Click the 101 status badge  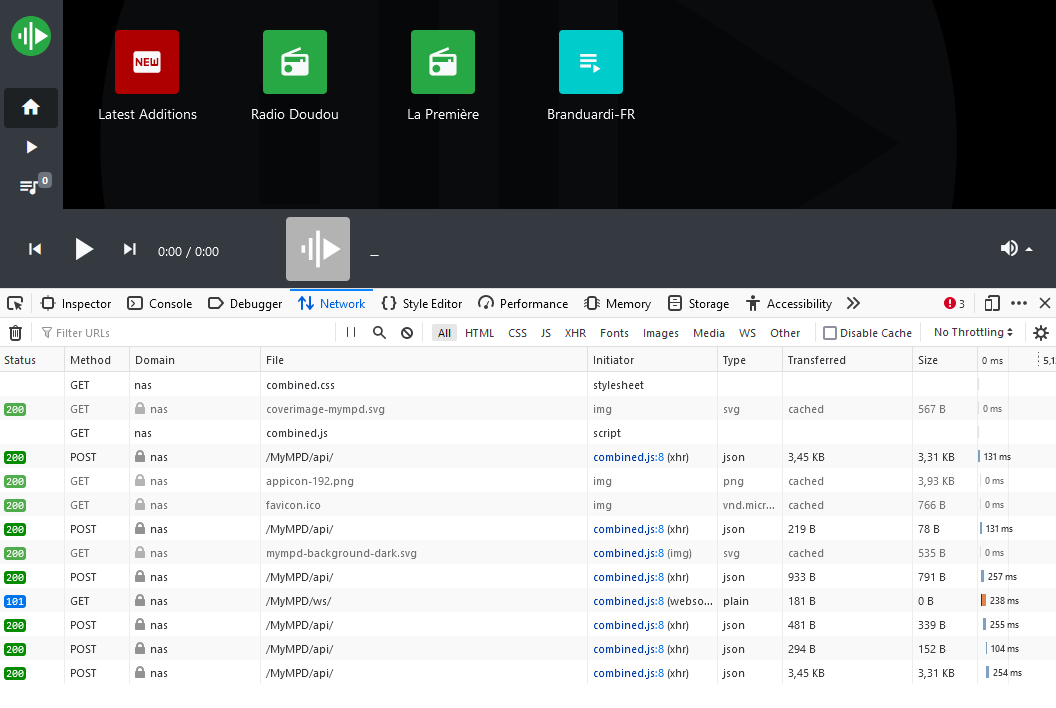coord(15,602)
